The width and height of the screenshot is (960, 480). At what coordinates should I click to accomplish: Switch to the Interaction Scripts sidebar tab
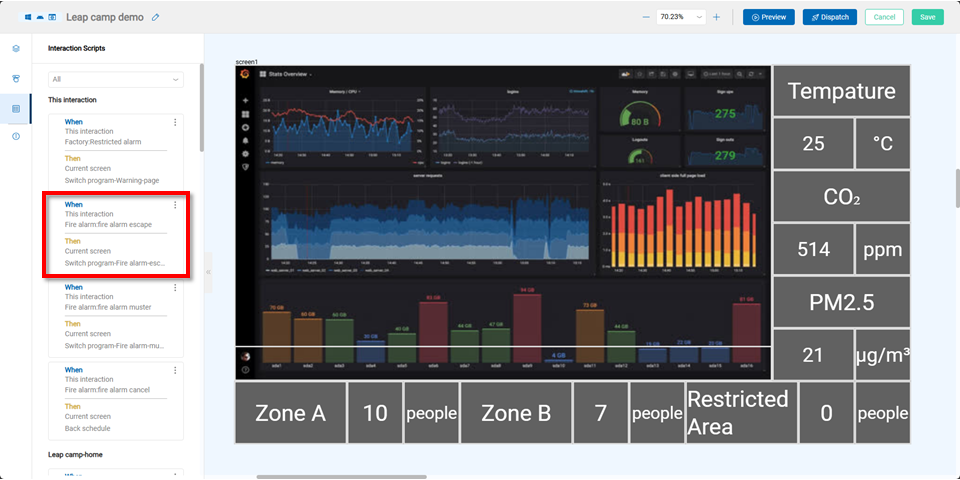[16, 108]
